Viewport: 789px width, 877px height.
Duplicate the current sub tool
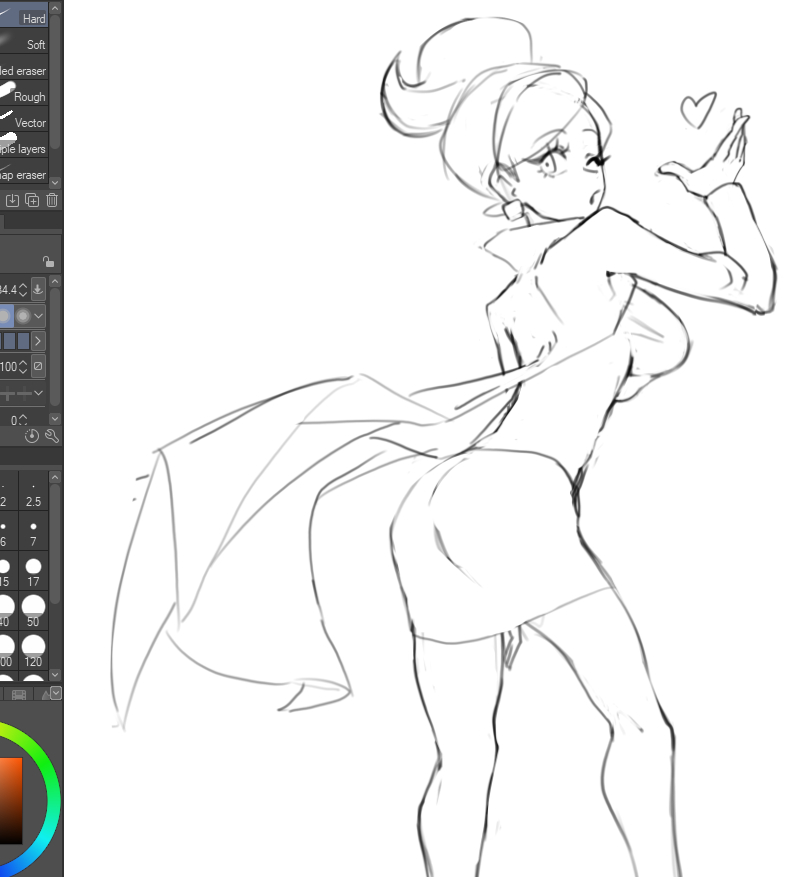[32, 200]
